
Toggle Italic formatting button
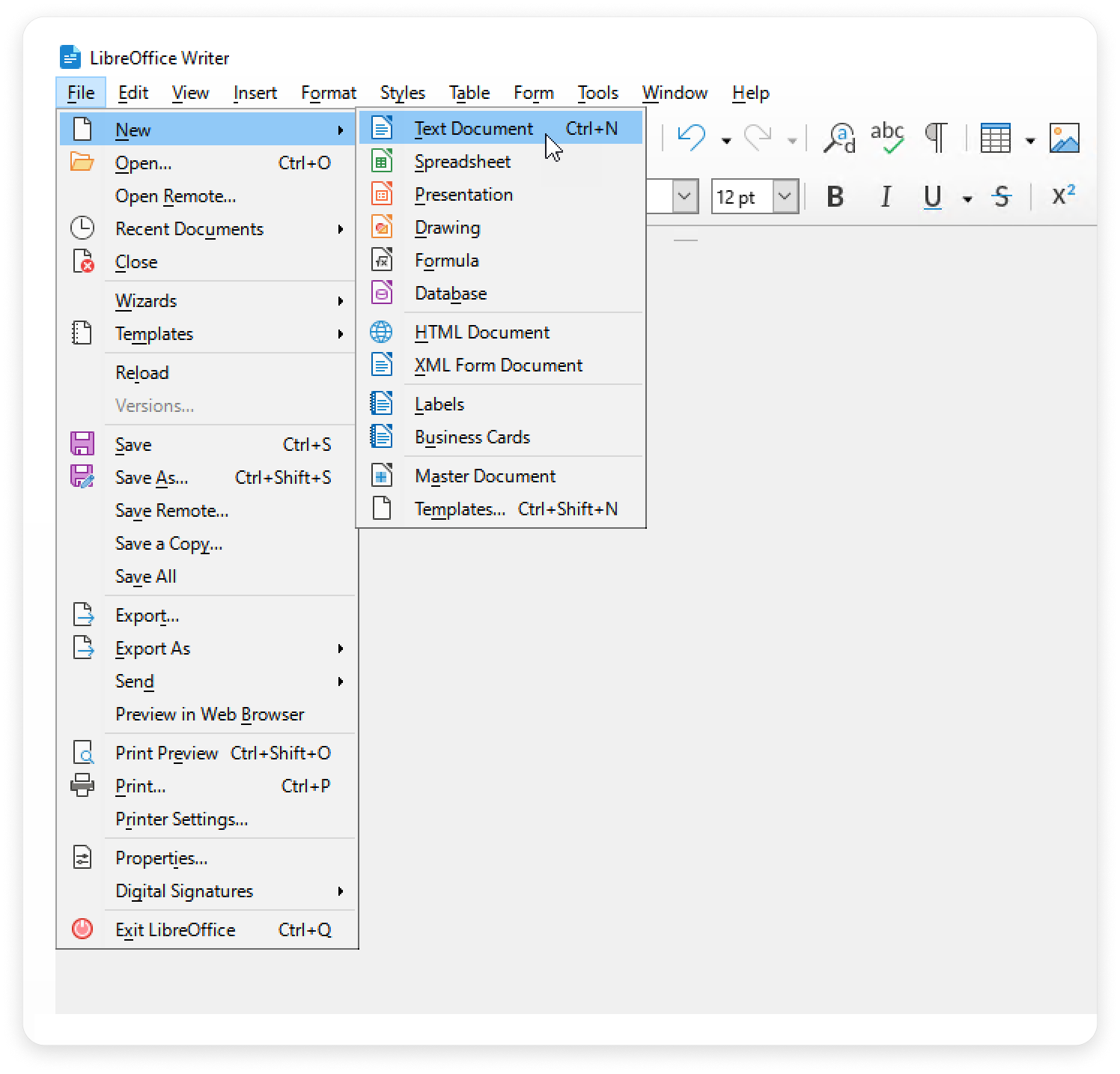coord(886,197)
